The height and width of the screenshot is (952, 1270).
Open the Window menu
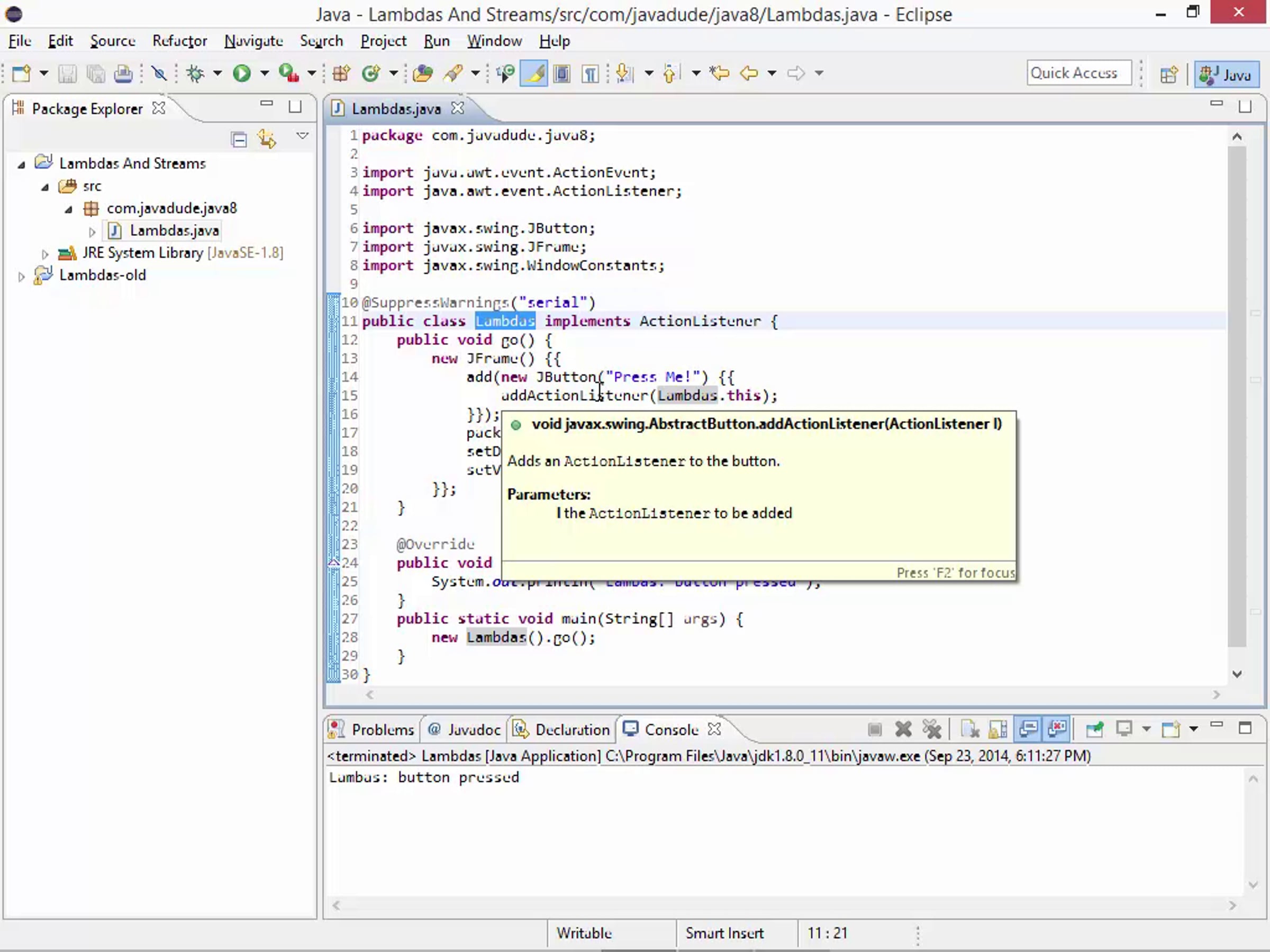point(494,41)
